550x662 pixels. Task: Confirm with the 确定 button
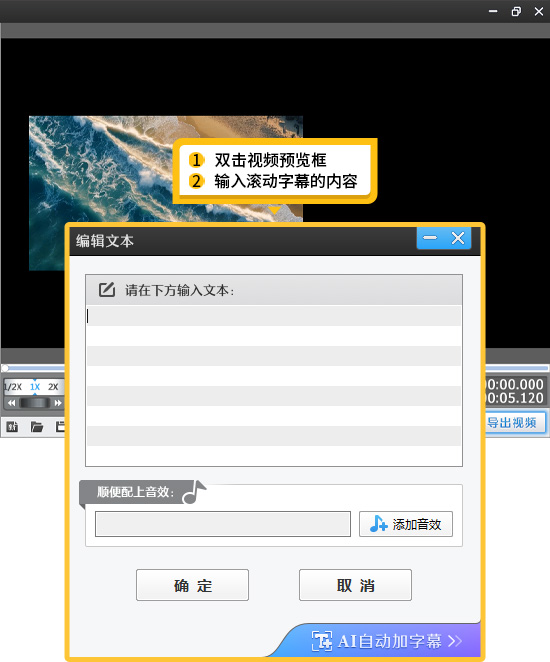(192, 585)
